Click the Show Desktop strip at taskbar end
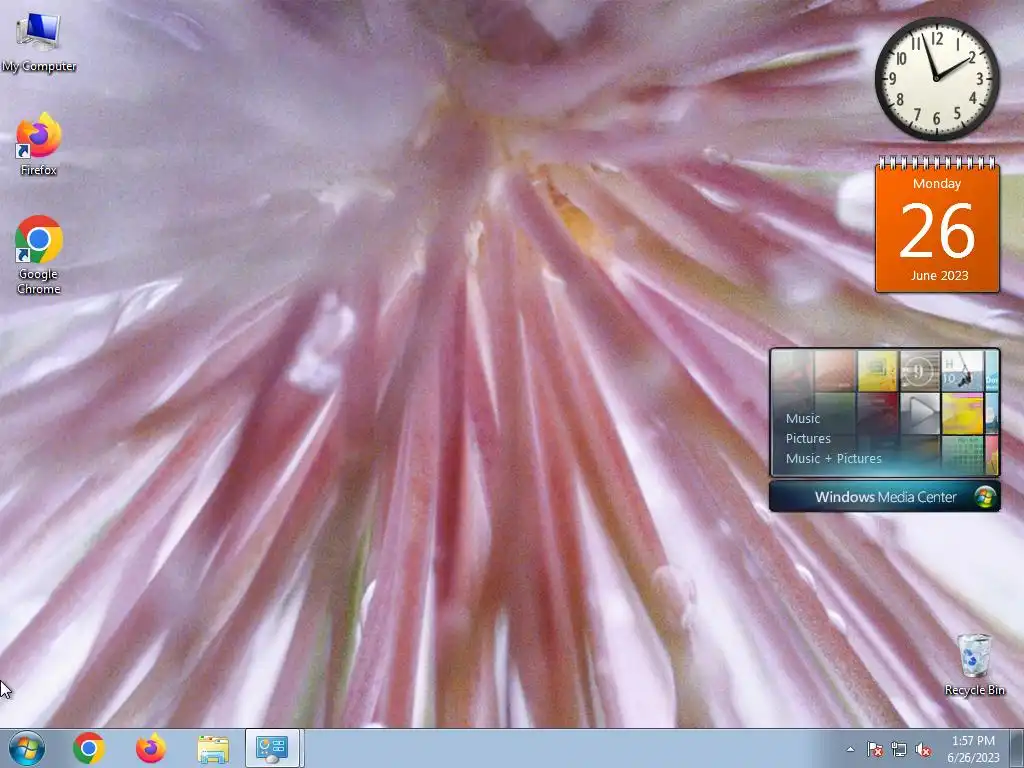Viewport: 1024px width, 768px height. coord(1019,748)
